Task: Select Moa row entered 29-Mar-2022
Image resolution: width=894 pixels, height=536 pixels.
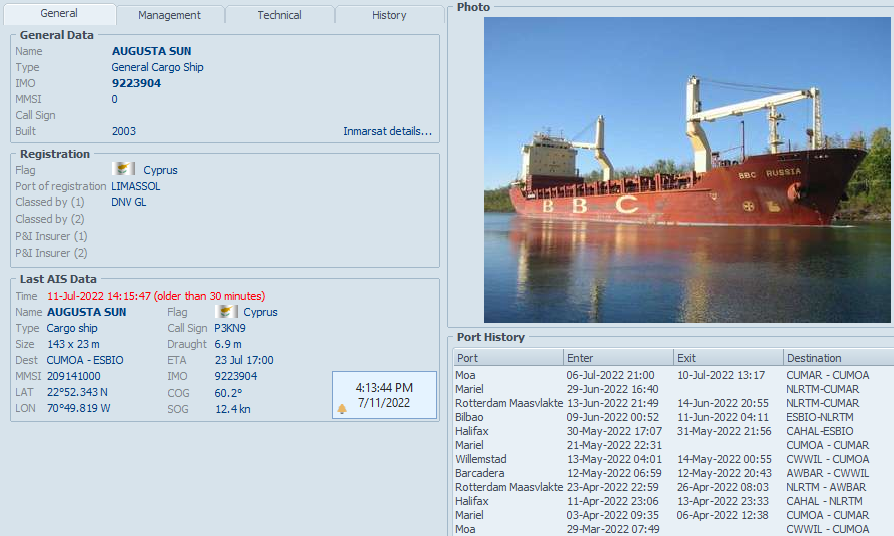Action: pyautogui.click(x=673, y=529)
